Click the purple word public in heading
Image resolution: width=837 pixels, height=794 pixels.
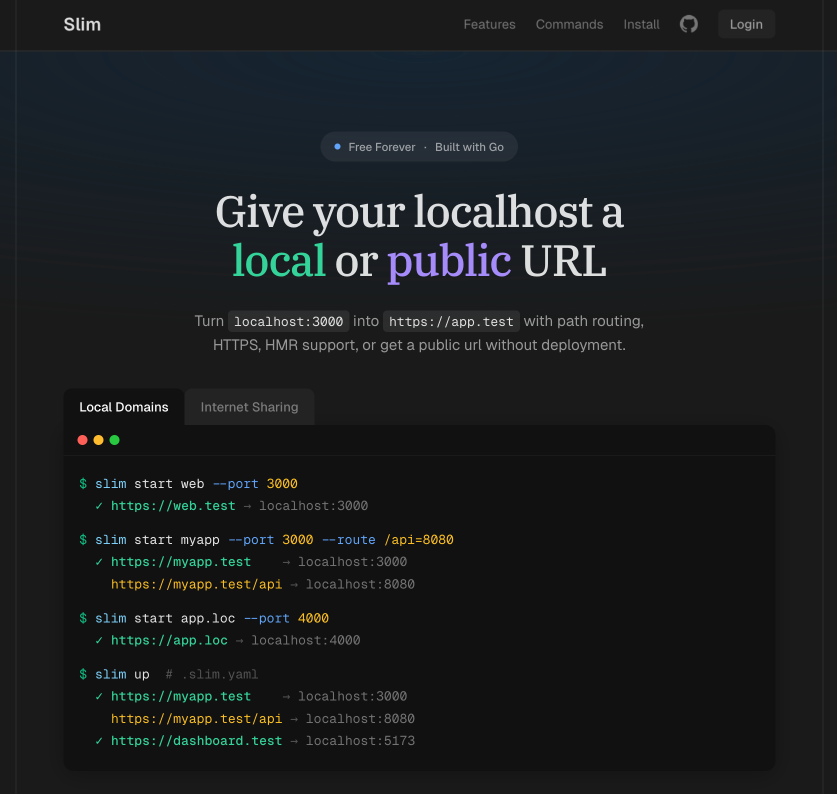point(449,261)
